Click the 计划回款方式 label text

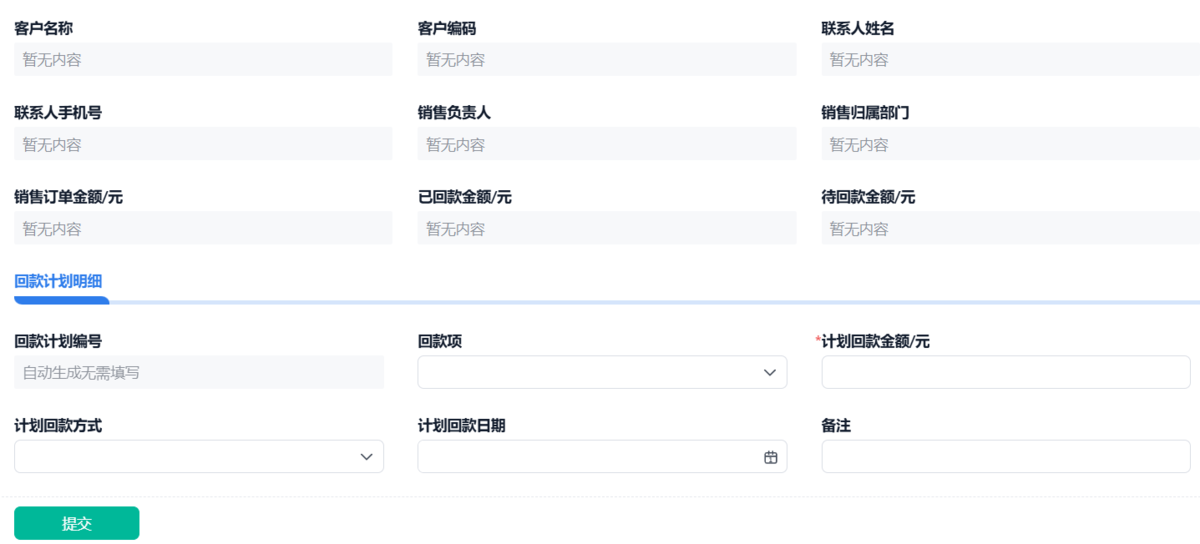pos(58,426)
